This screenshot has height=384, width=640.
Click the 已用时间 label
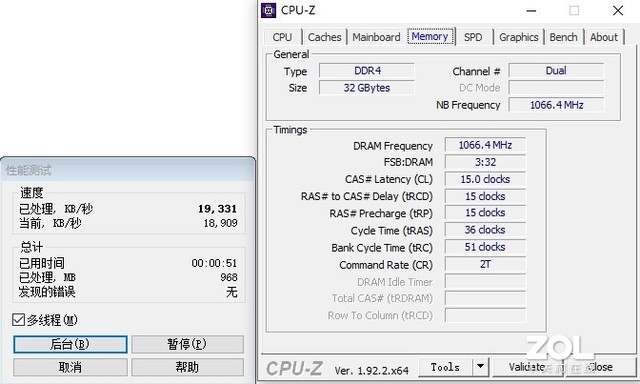pyautogui.click(x=42, y=263)
